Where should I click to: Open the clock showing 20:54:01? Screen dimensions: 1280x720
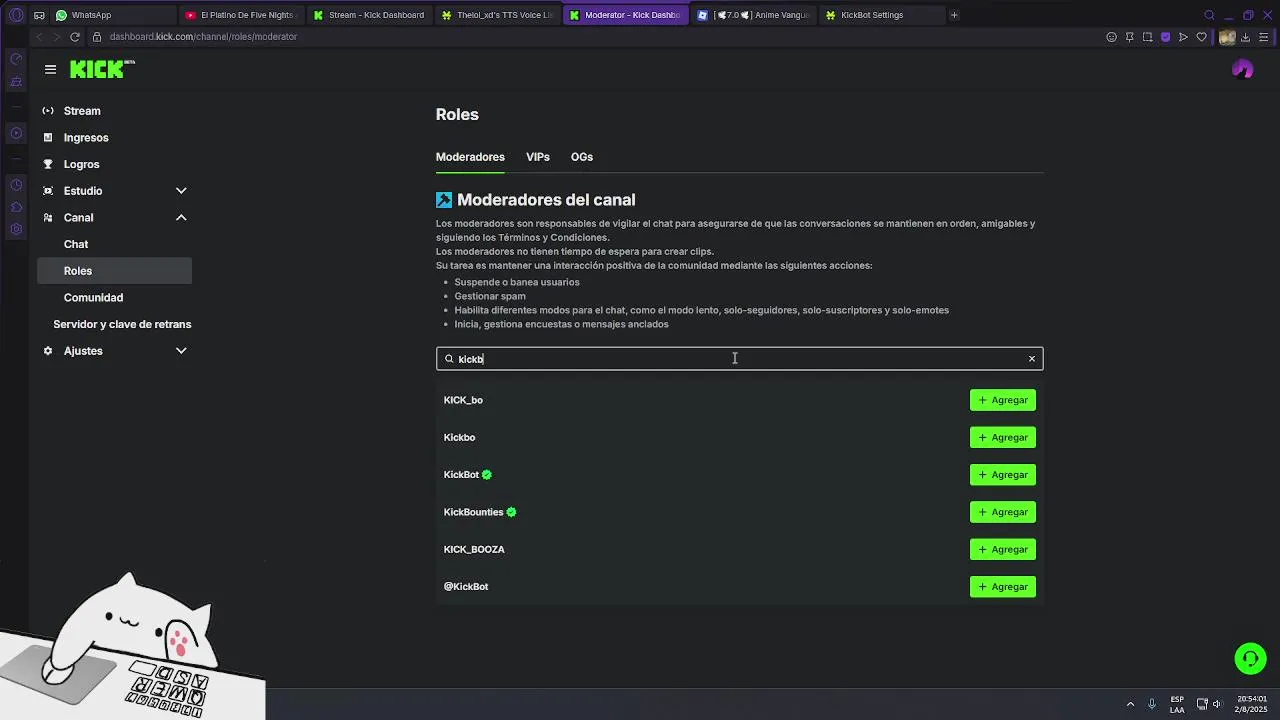[x=1251, y=704]
